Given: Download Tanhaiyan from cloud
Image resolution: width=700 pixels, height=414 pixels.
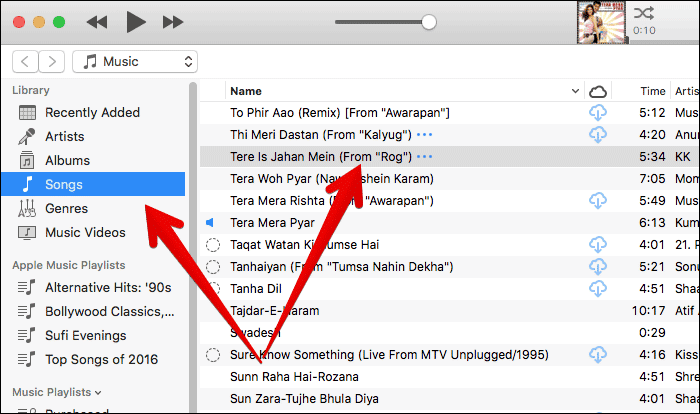Looking at the screenshot, I should (598, 267).
